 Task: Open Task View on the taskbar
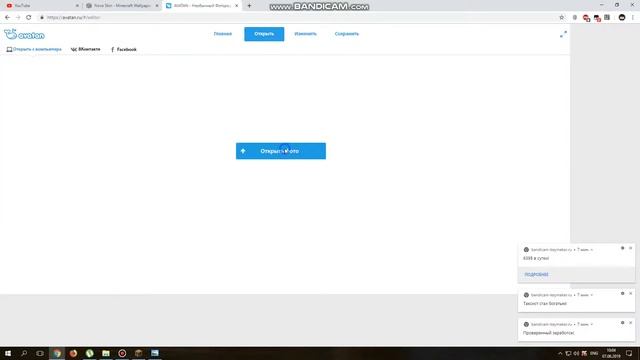coord(40,353)
